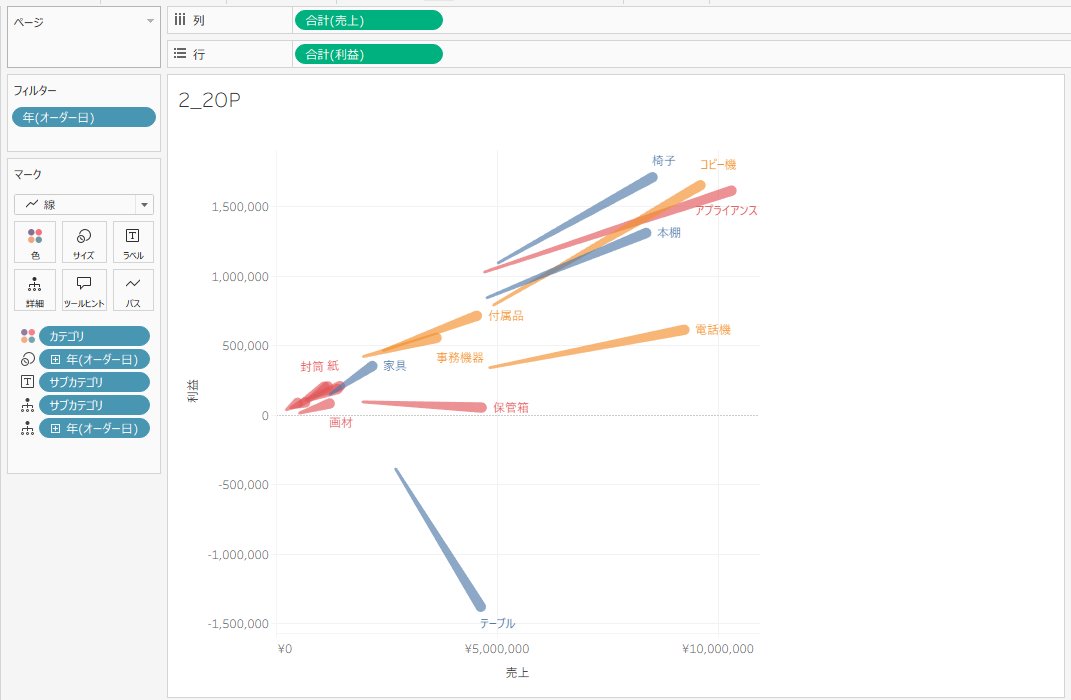Open the ページ shelf dropdown arrow
The height and width of the screenshot is (700, 1071).
(150, 21)
